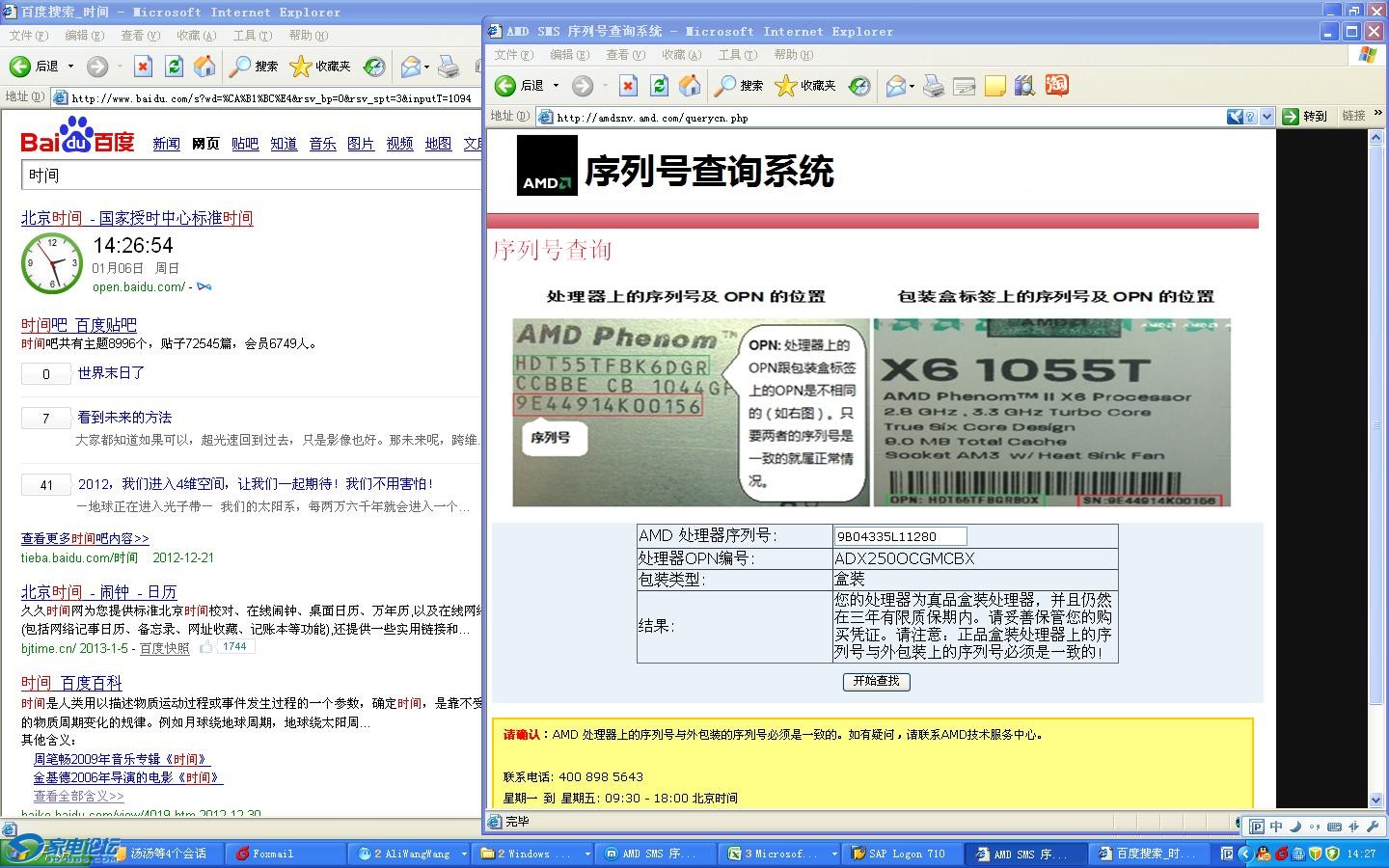
Task: Open search pane in the AMD SMS window
Action: tap(739, 86)
